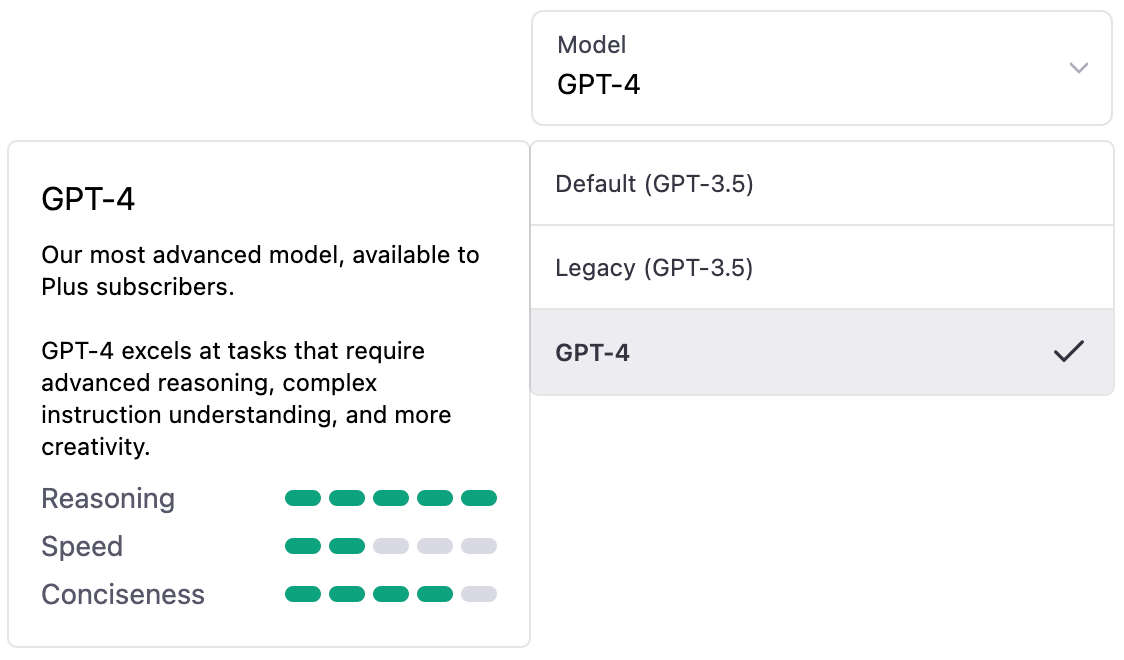Click the 'Our most advanced model' description
The width and height of the screenshot is (1124, 660).
pos(260,271)
